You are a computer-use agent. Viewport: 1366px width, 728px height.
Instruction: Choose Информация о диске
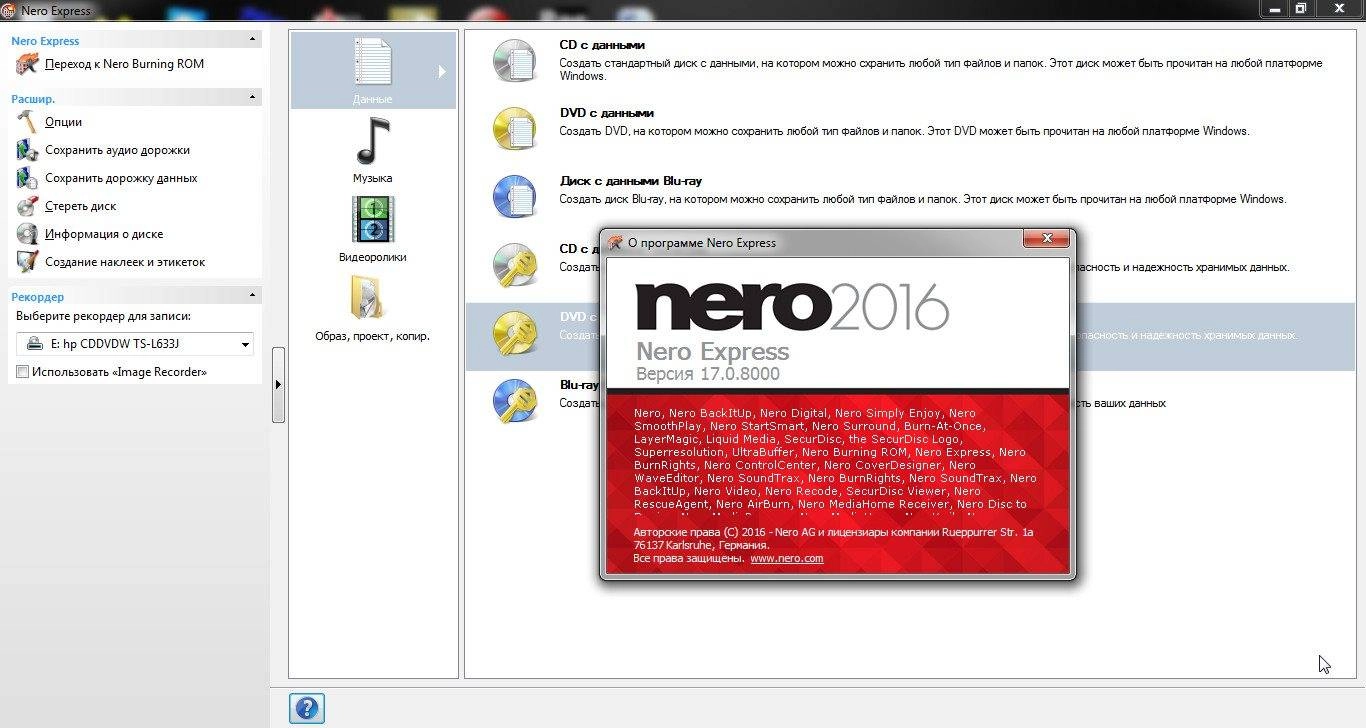[104, 234]
